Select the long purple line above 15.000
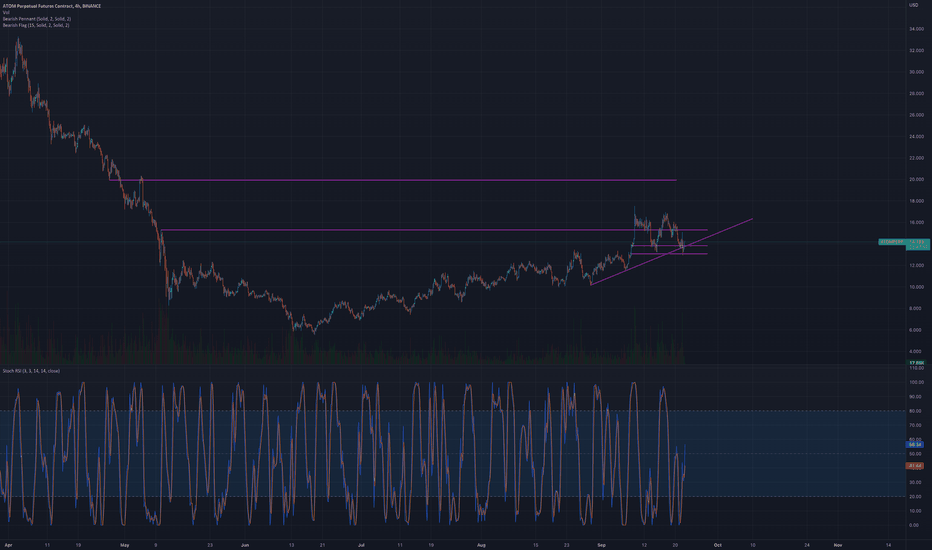The height and width of the screenshot is (550, 932). click(x=434, y=230)
